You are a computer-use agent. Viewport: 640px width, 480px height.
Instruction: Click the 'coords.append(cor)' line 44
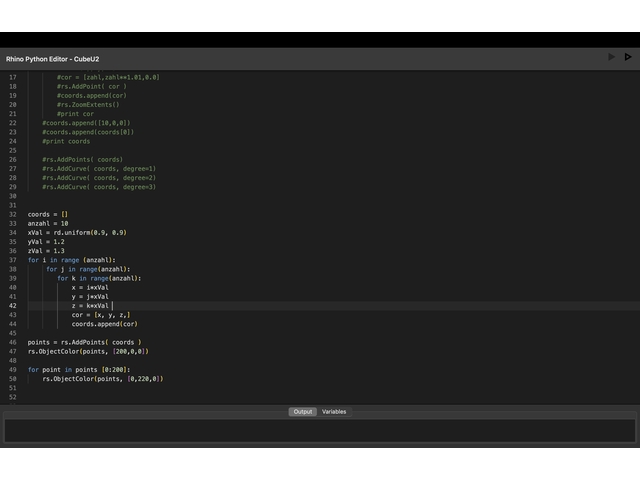tap(104, 324)
